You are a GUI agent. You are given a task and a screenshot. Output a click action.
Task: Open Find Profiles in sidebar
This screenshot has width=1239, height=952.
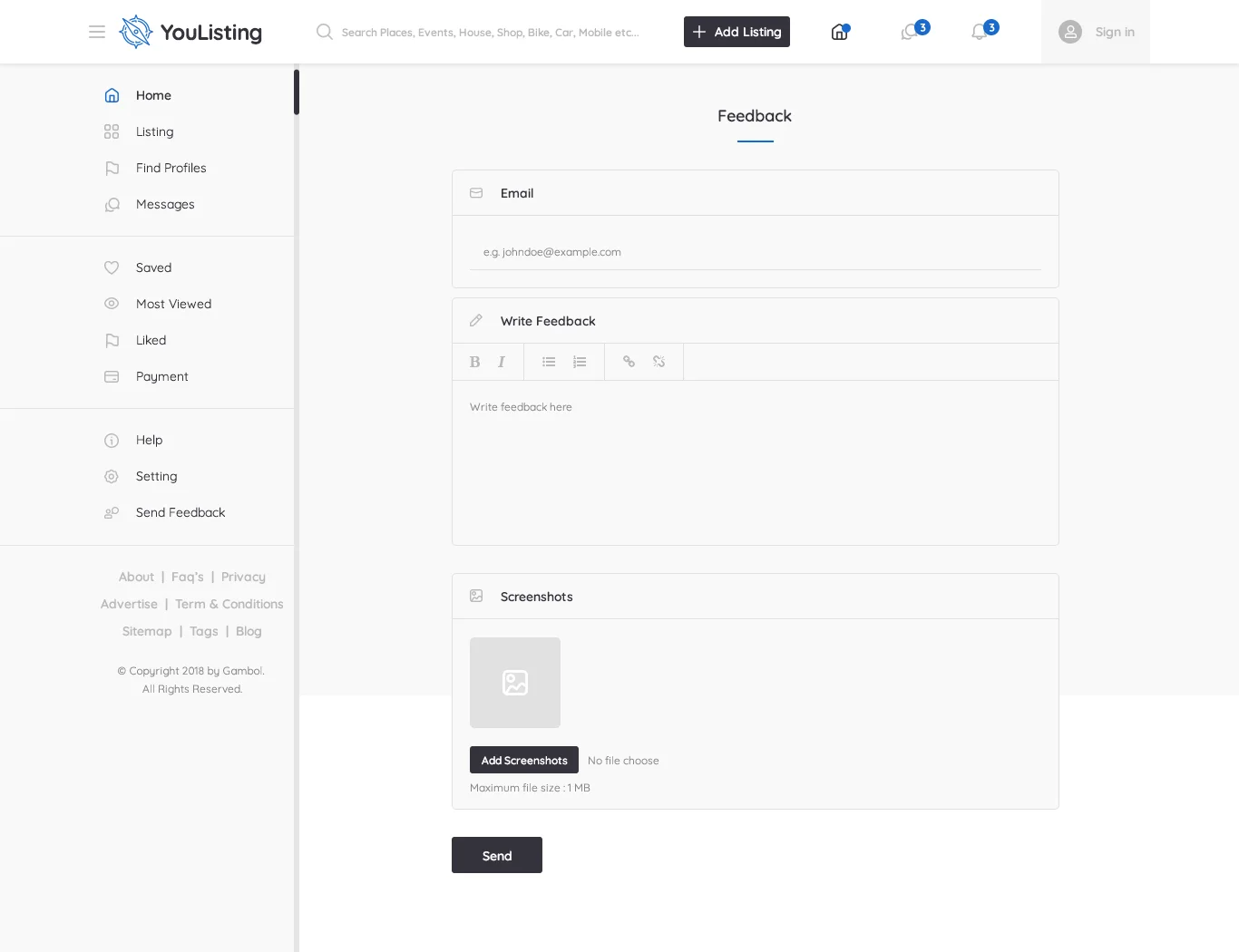click(x=171, y=168)
